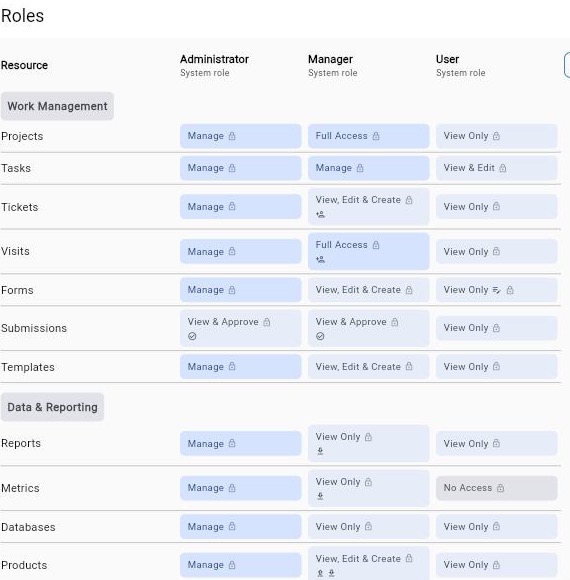Open User View Only cell for Products
Screen dimensions: 570x580
pyautogui.click(x=497, y=565)
